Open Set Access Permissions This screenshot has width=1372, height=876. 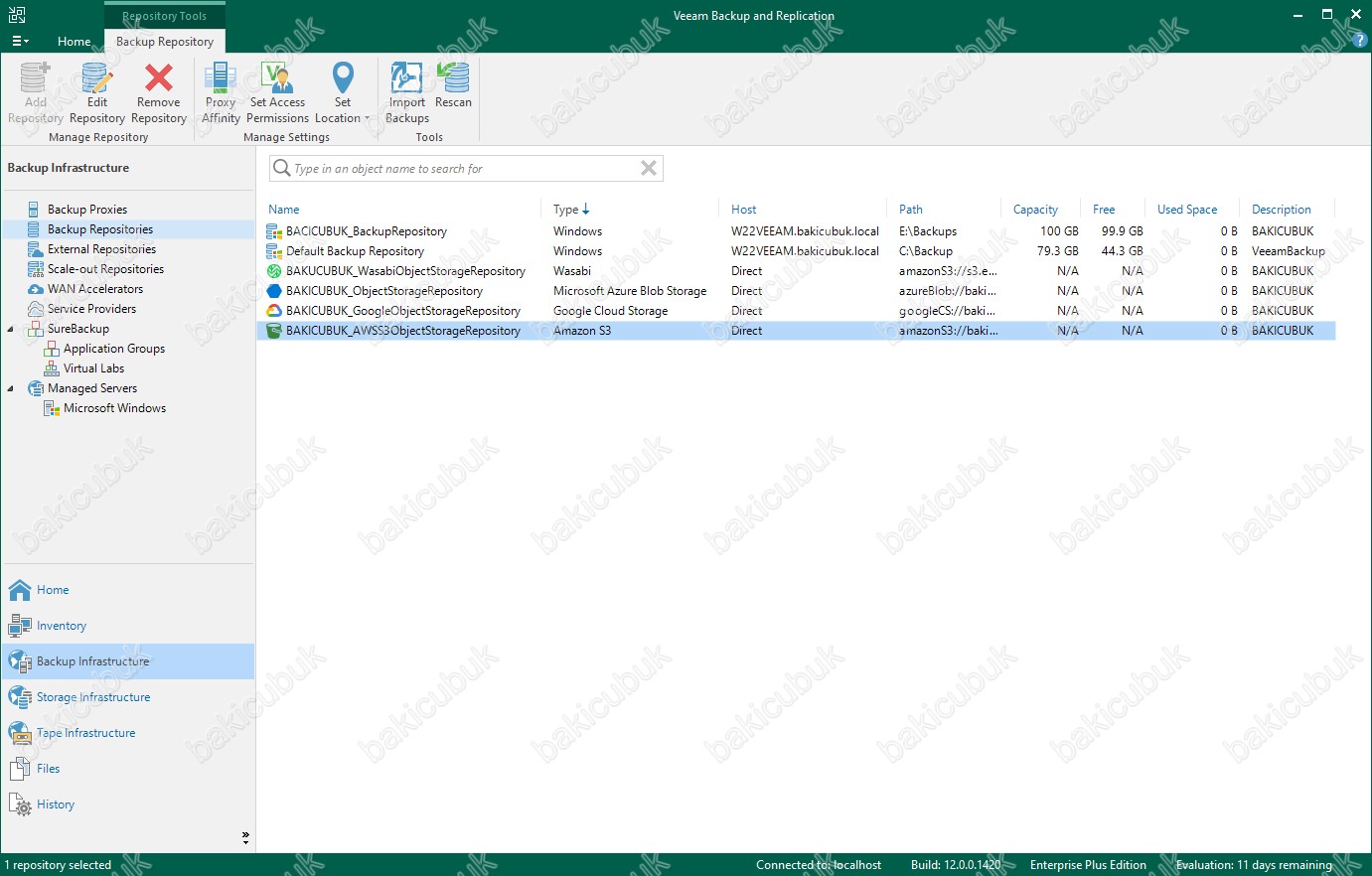[277, 92]
